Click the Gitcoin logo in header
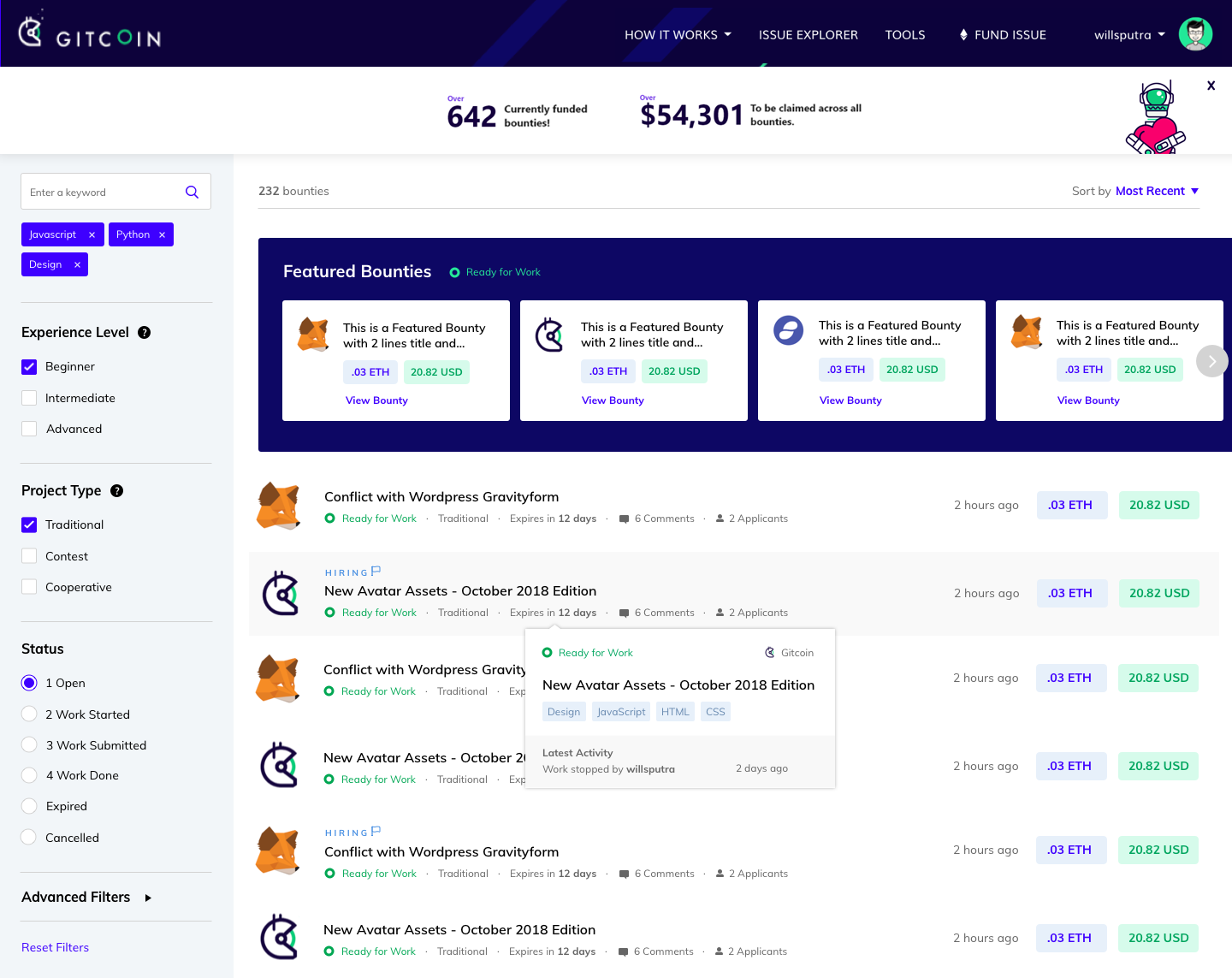1232x978 pixels. [x=90, y=33]
